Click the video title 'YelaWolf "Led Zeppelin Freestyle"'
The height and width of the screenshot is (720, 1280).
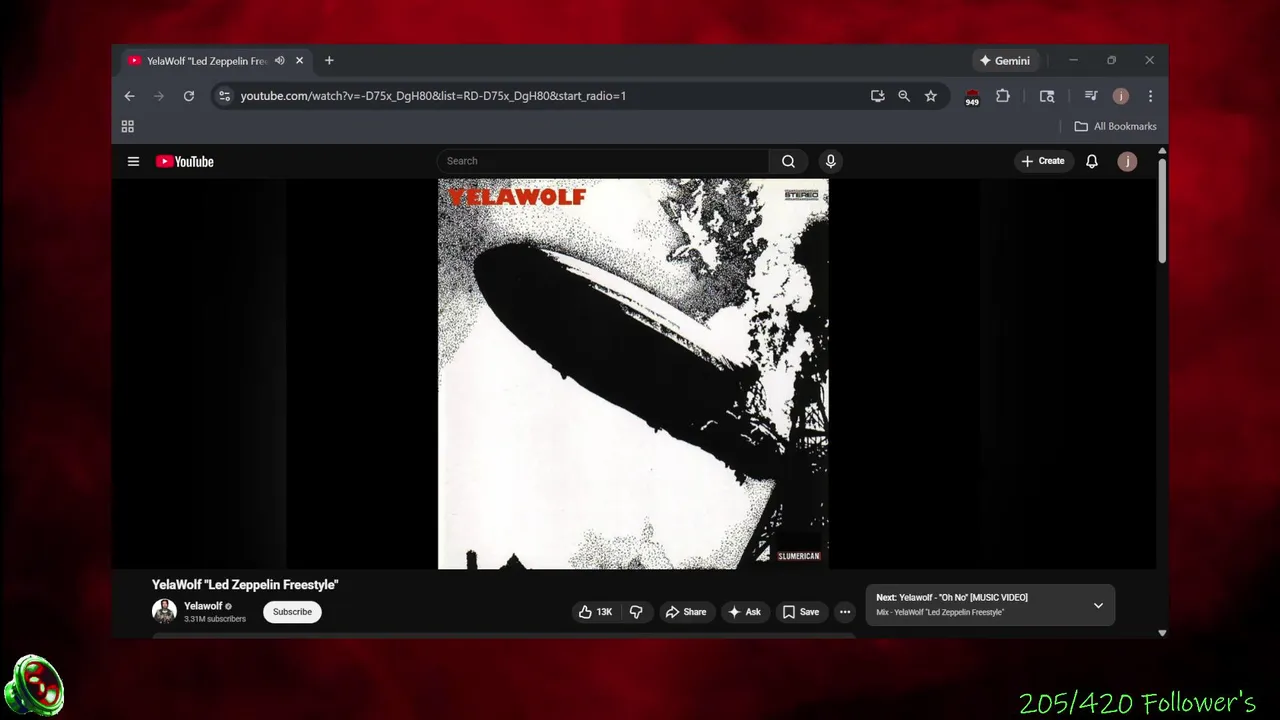pyautogui.click(x=245, y=585)
